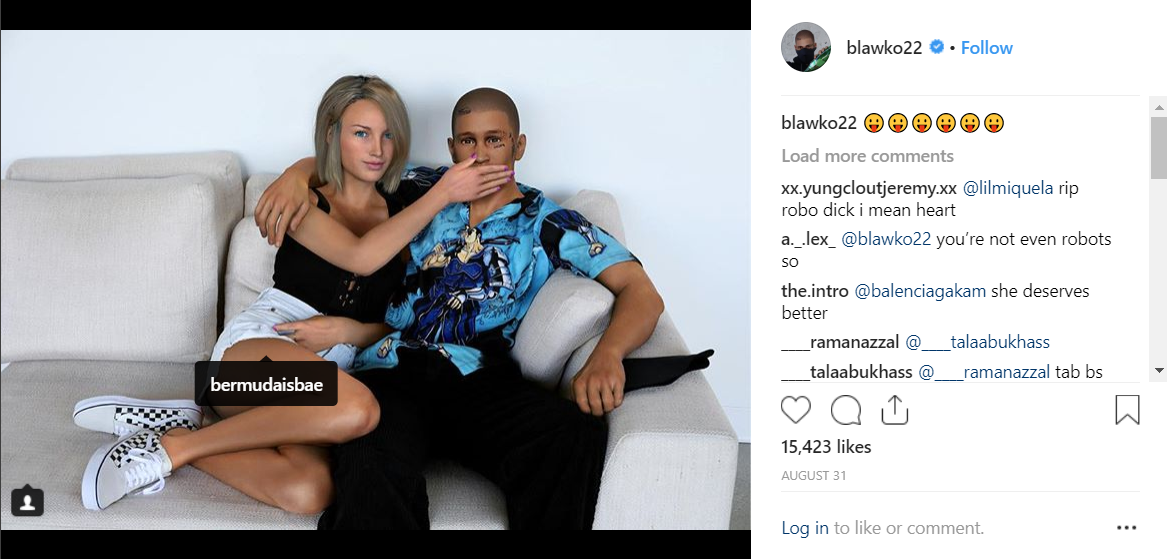Open the AUGUST 31 post timestamp
The image size is (1167, 559).
[x=813, y=476]
